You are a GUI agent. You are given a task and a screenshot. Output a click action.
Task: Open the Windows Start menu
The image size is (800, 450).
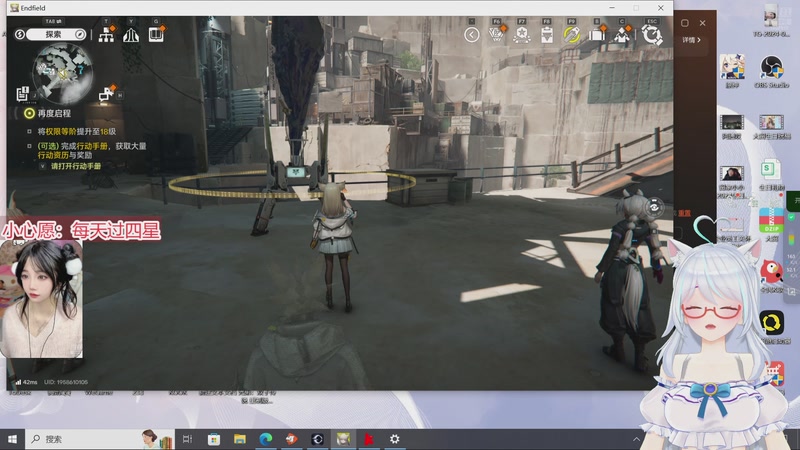coord(12,439)
